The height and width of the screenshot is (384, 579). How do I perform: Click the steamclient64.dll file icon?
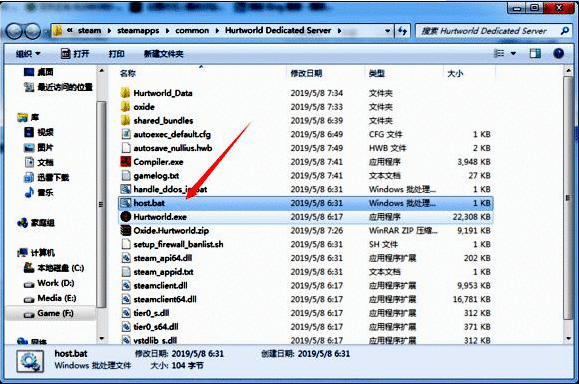(x=126, y=299)
